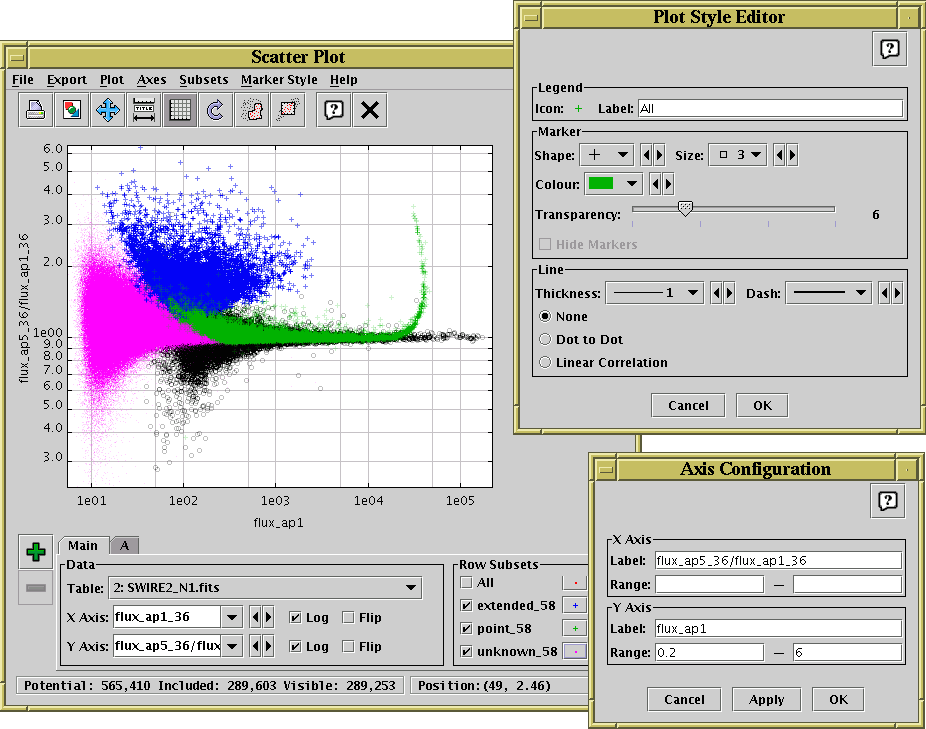Click next-colour arrow beside Colour dropdown
This screenshot has height=729, width=926.
point(668,184)
